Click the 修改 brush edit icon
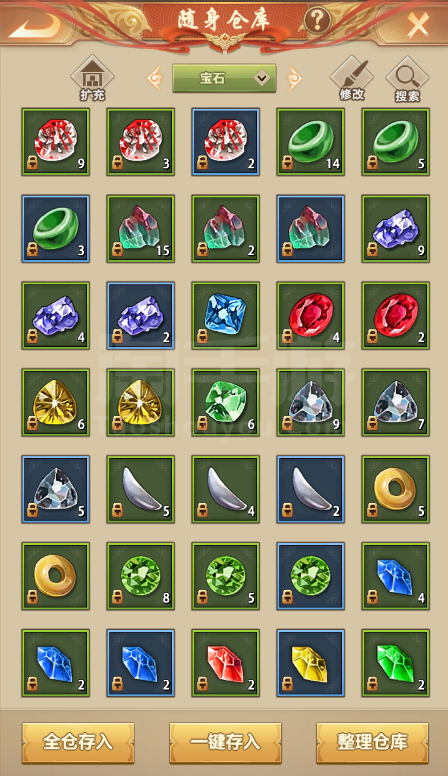448x776 pixels. tap(352, 78)
